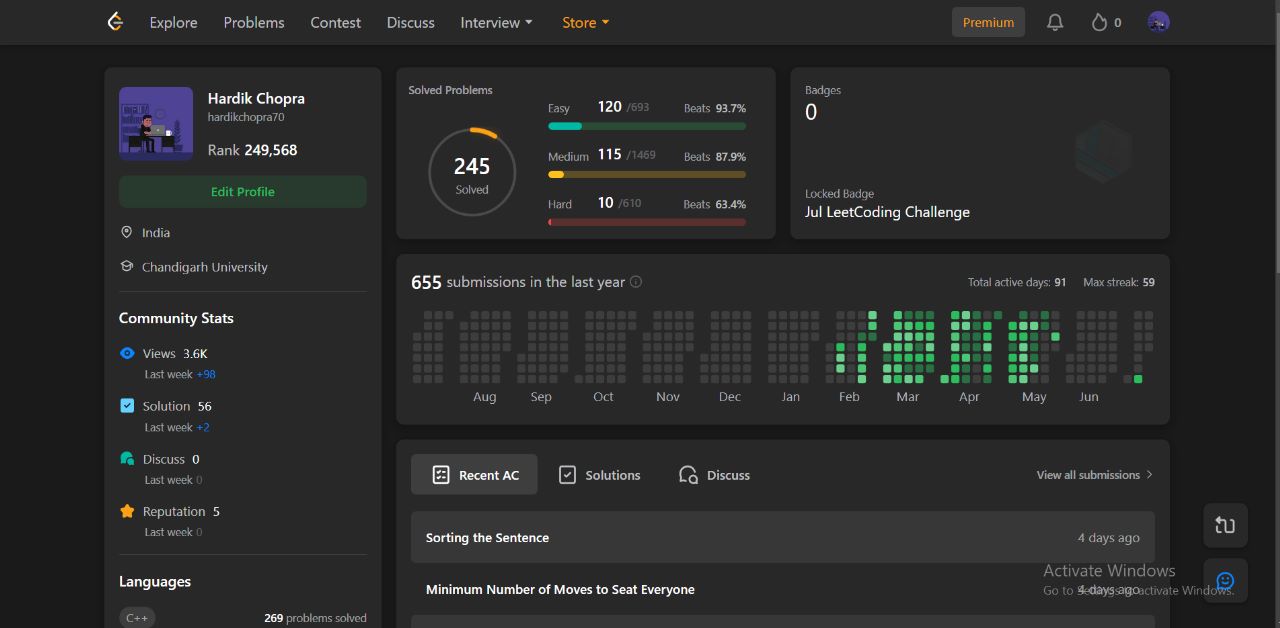The image size is (1280, 628).
Task: Open Problems in the top navigation
Action: click(254, 22)
